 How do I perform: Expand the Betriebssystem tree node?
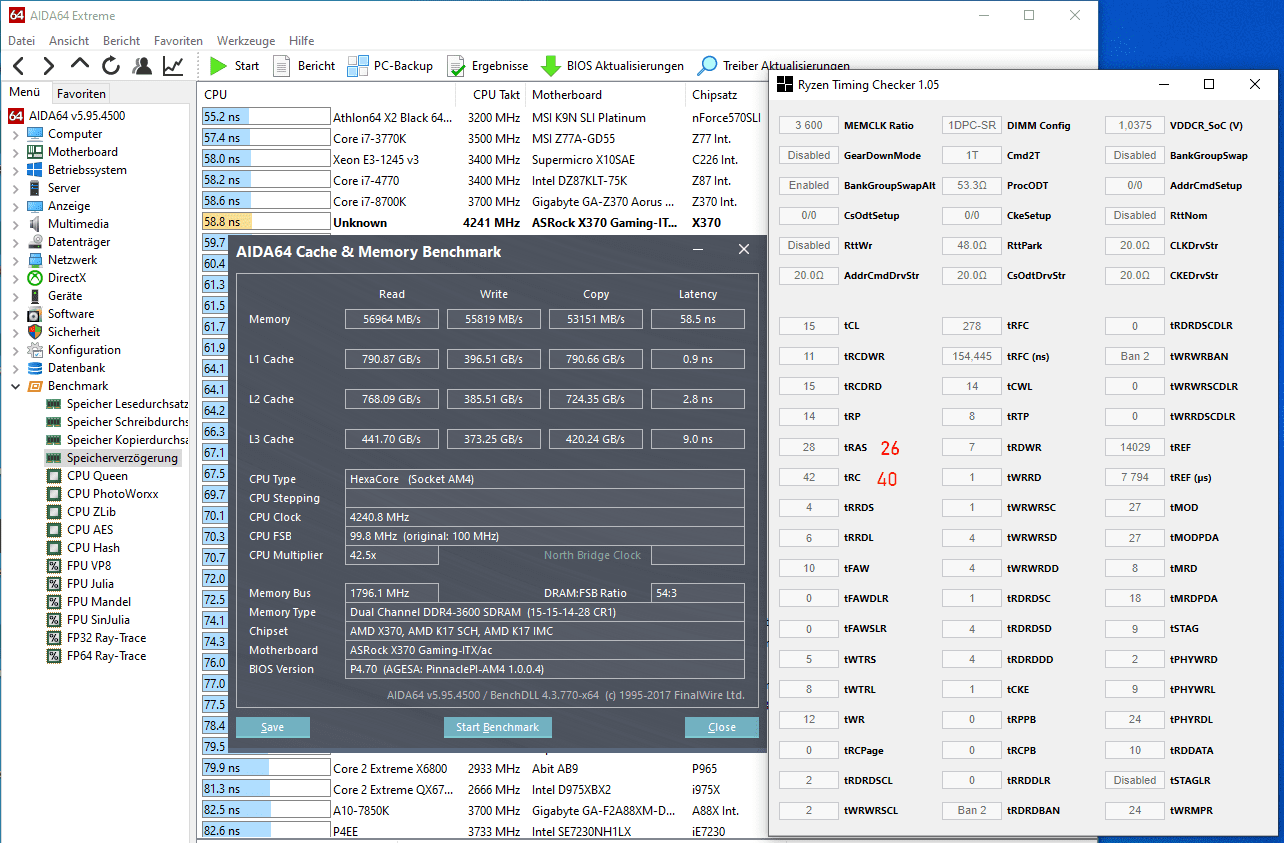point(15,170)
